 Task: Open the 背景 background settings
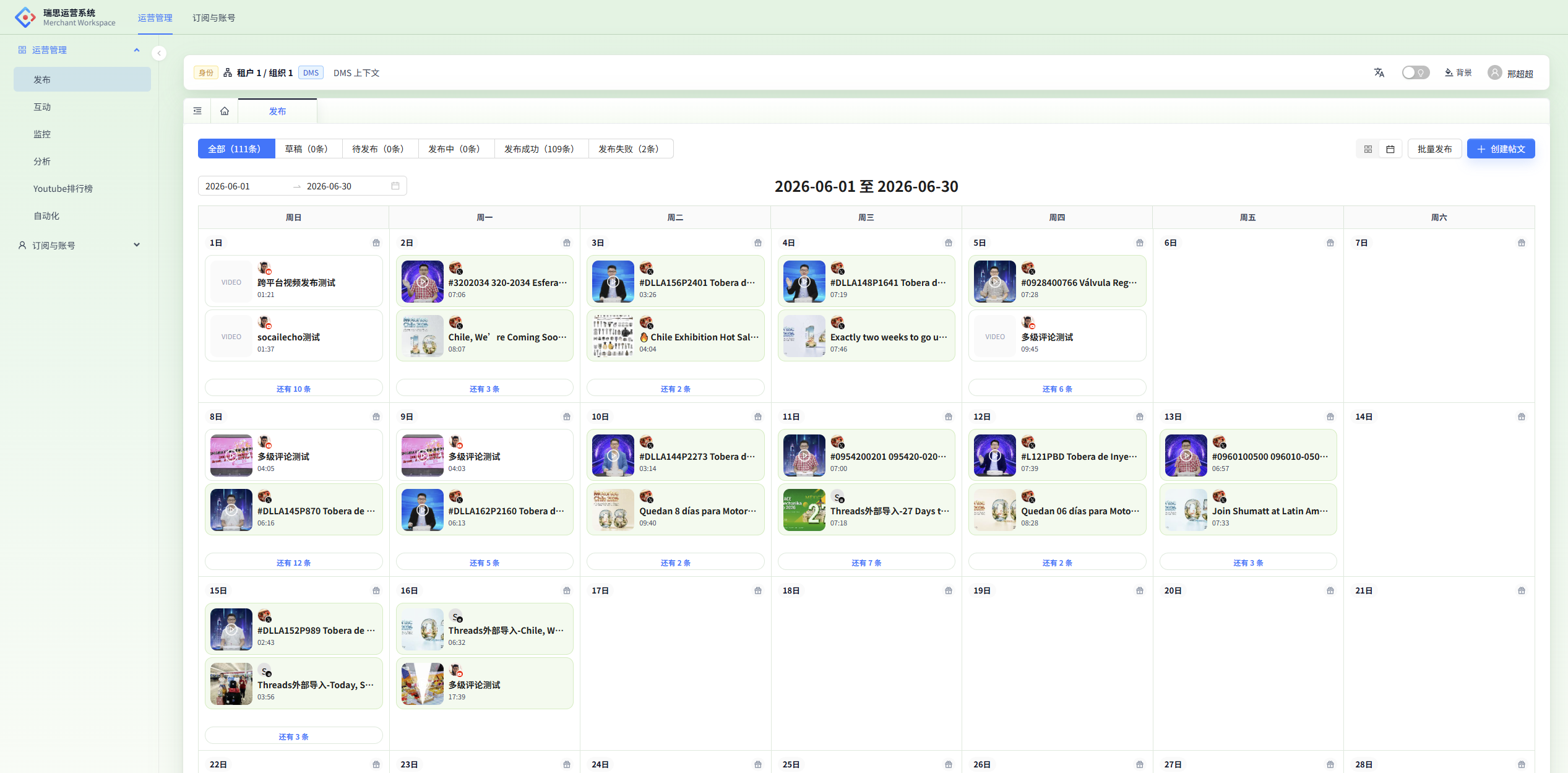pos(1458,73)
